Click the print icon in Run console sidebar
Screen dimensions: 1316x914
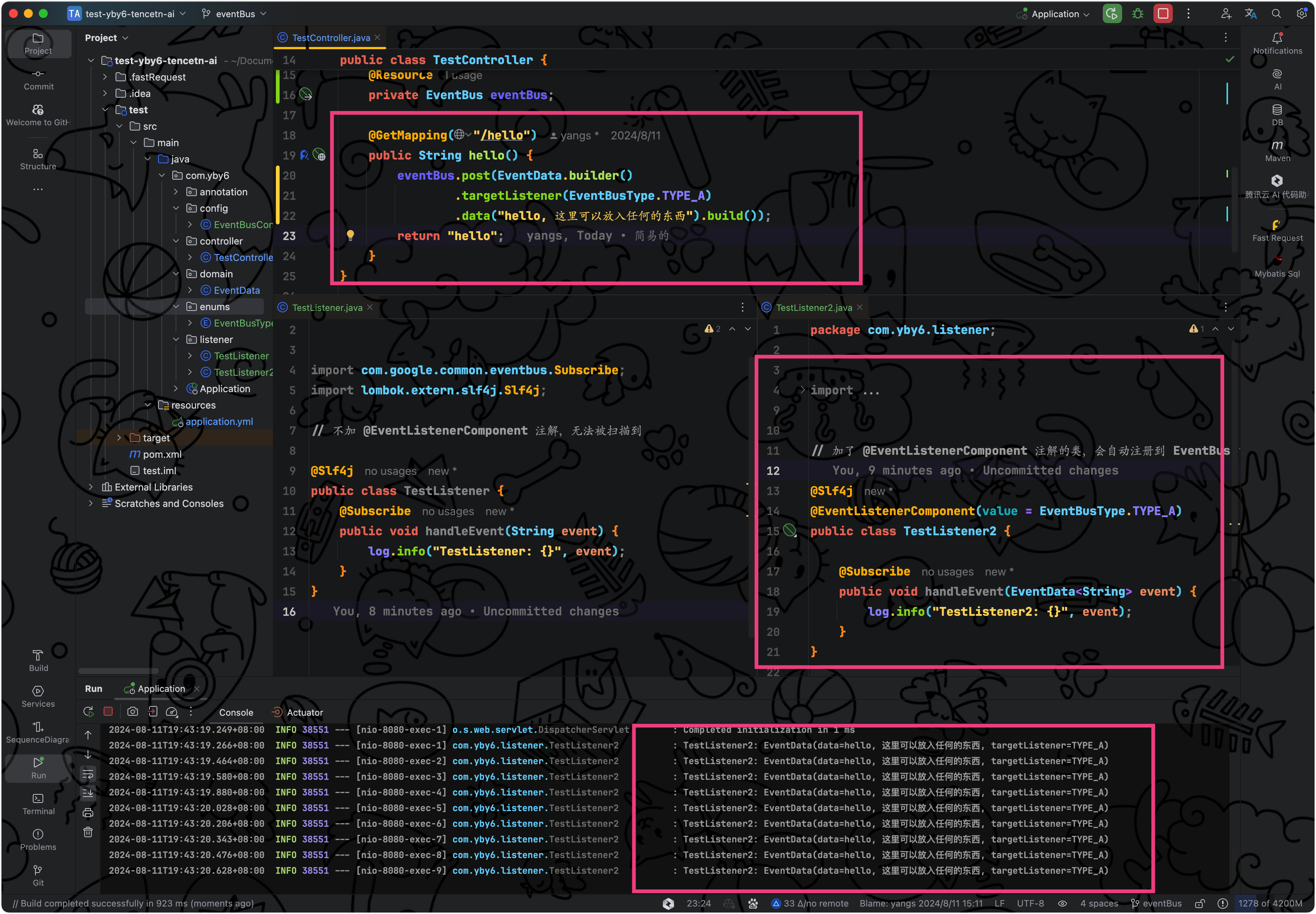tap(88, 813)
